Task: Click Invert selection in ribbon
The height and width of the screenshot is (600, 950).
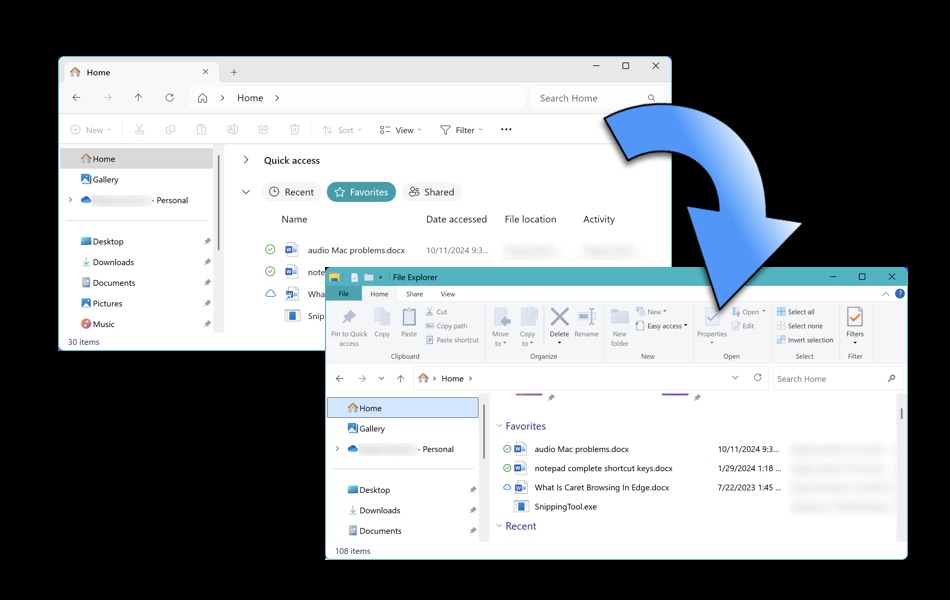Action: coord(805,340)
